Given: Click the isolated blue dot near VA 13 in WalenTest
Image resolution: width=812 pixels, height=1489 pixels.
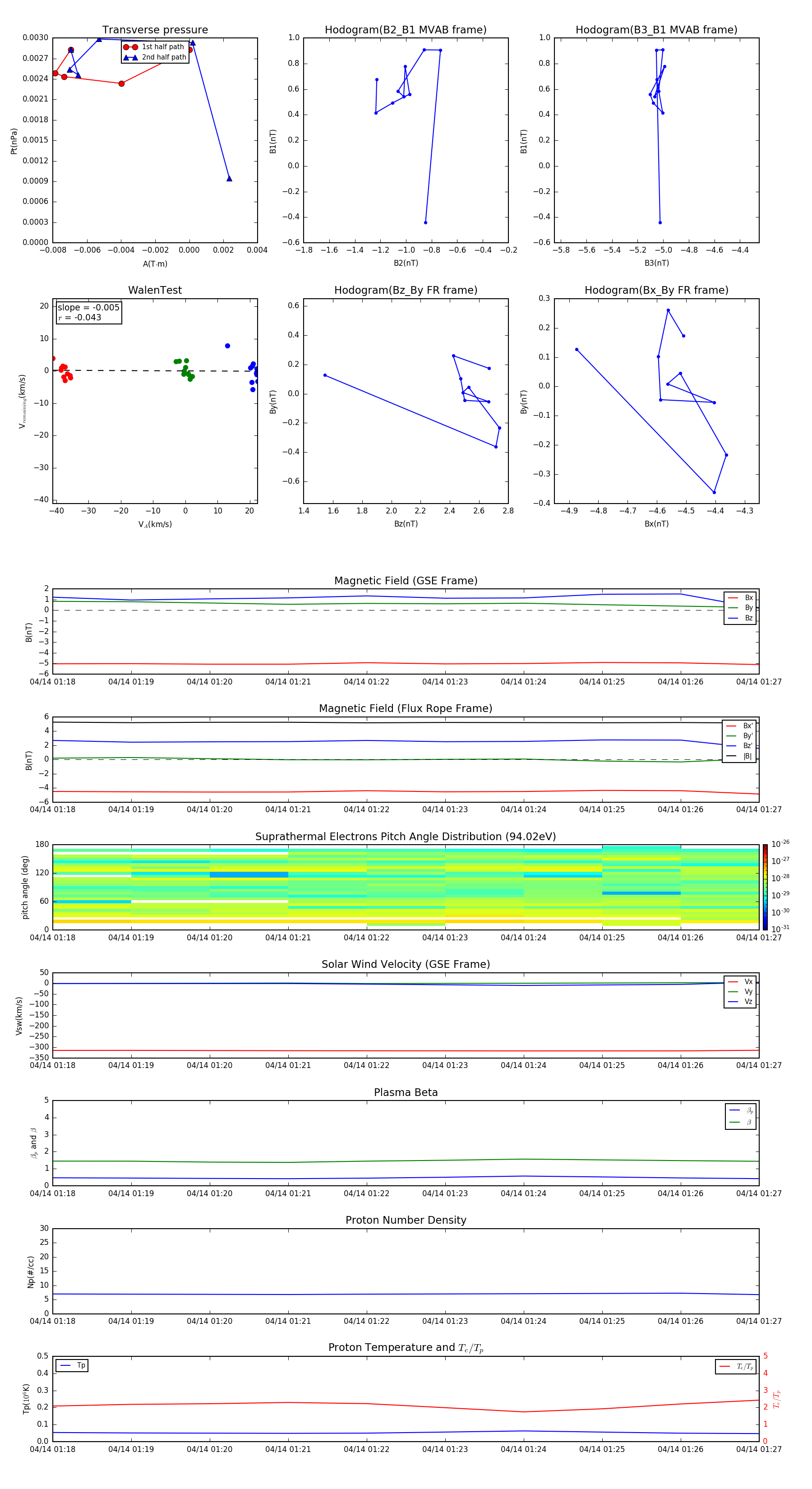Looking at the screenshot, I should (x=227, y=346).
